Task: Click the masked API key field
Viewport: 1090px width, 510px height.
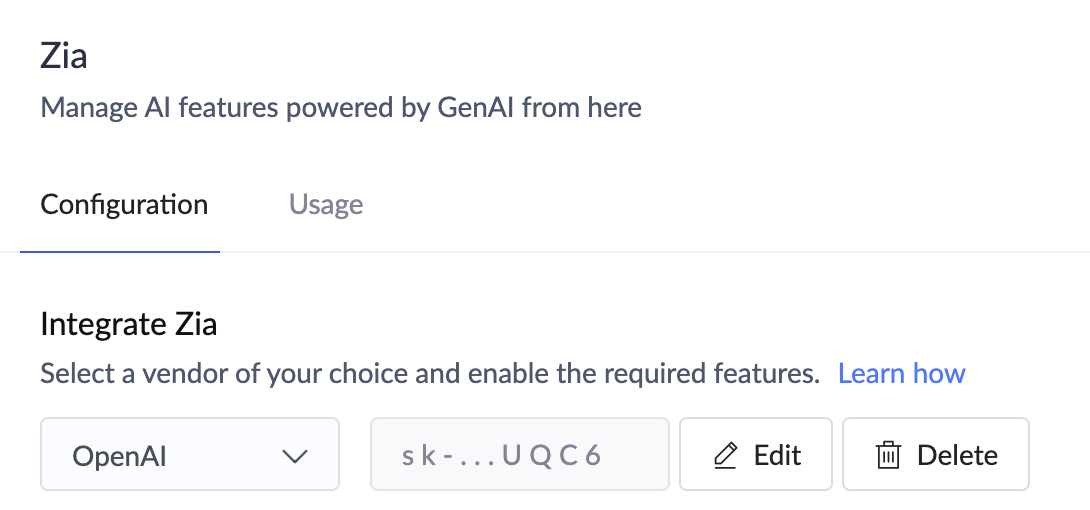Action: pyautogui.click(x=519, y=455)
